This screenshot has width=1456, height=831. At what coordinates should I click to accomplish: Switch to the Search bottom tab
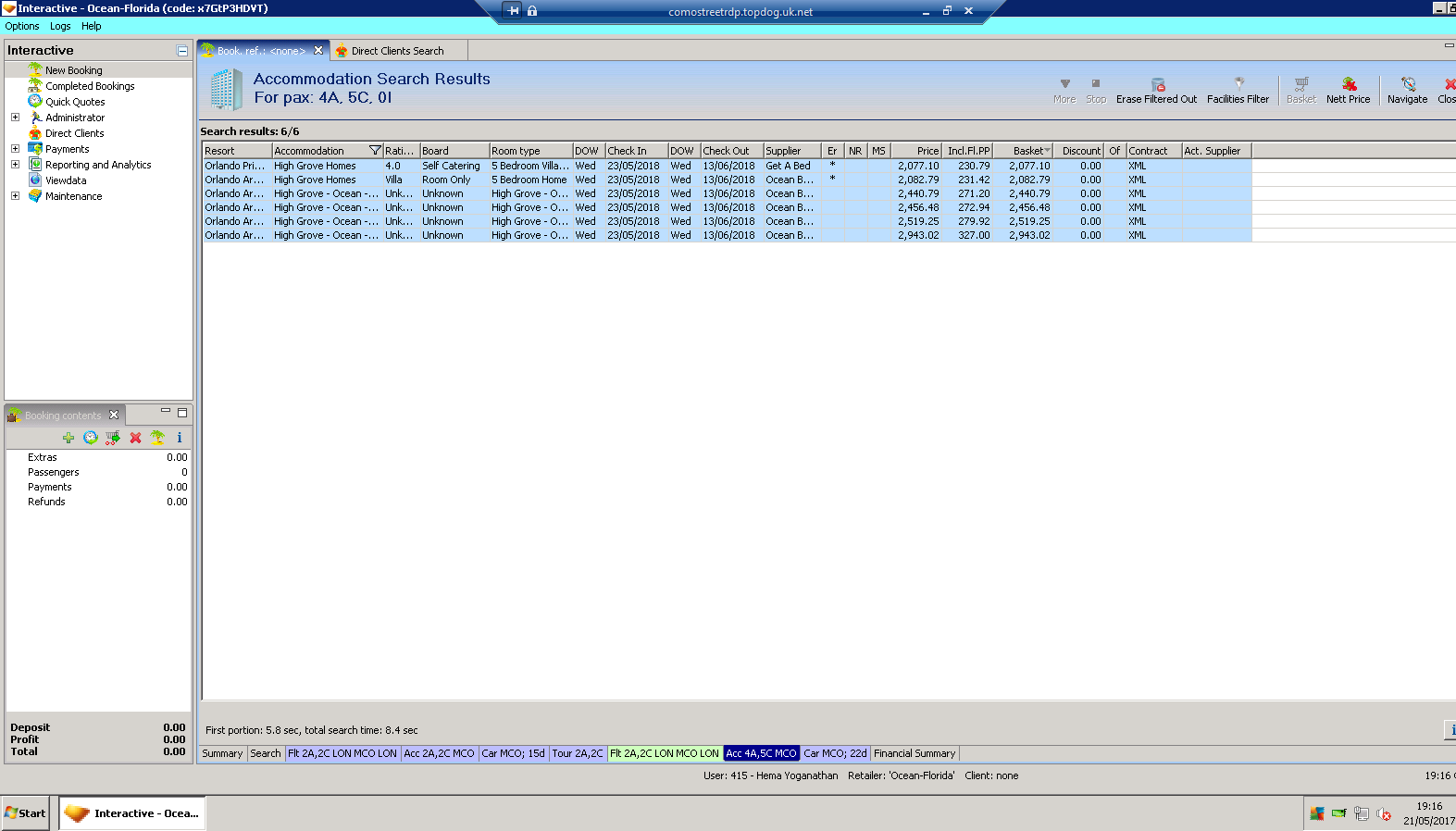(266, 754)
